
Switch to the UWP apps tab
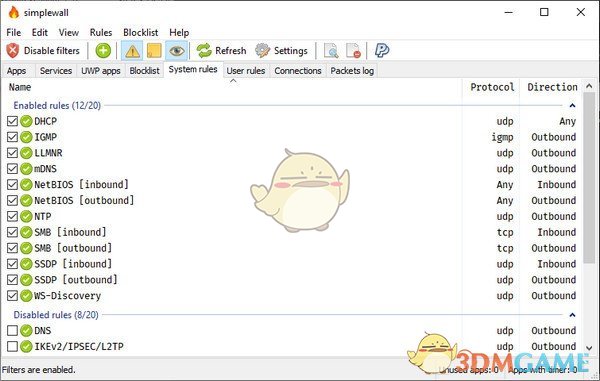pyautogui.click(x=101, y=71)
